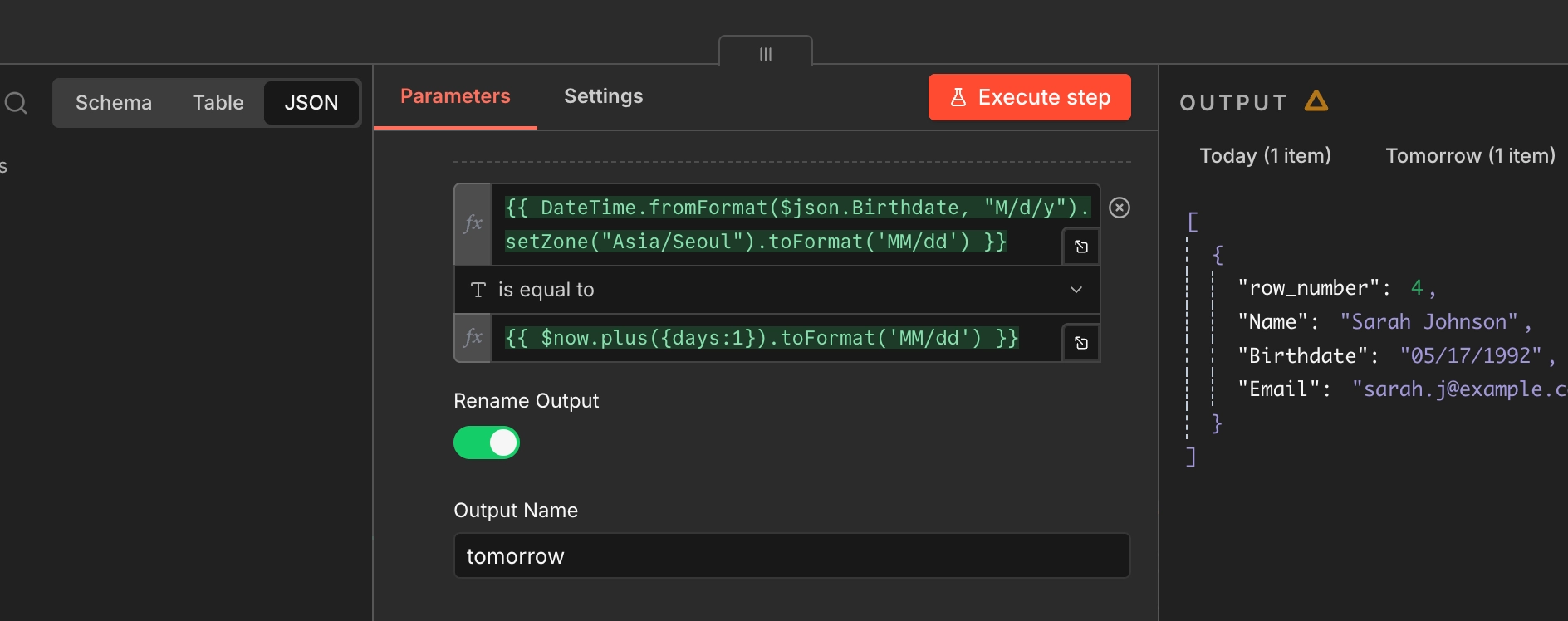Open the Parameters tab
The height and width of the screenshot is (621, 1568).
click(x=455, y=96)
